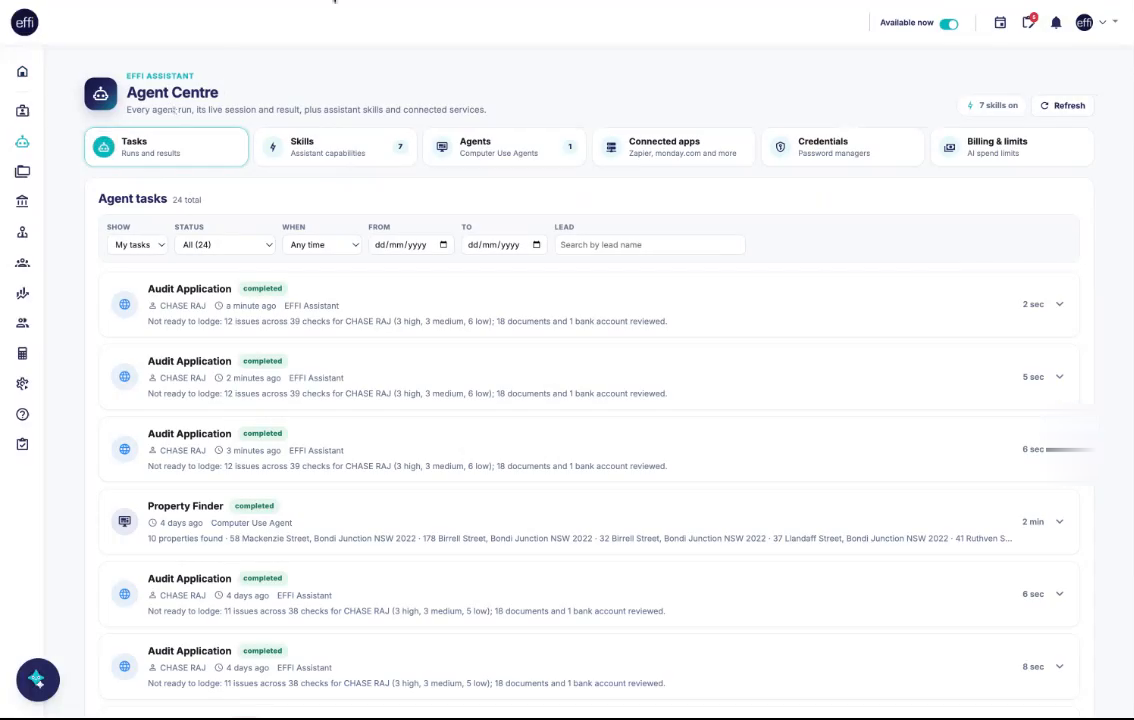The image size is (1134, 720).
Task: Click the FROM date input field
Action: tap(411, 244)
